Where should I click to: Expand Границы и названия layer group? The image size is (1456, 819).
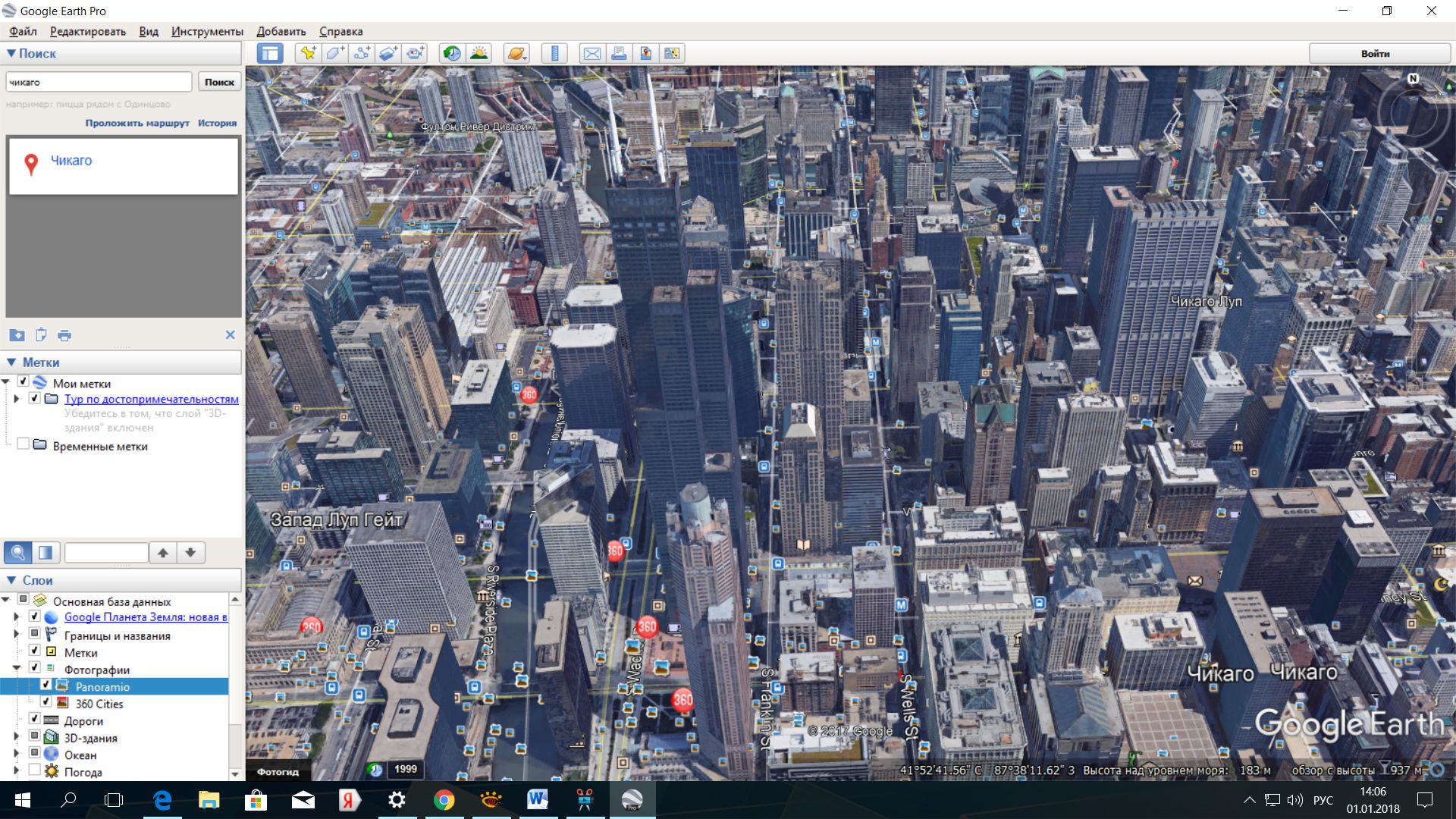pos(17,634)
